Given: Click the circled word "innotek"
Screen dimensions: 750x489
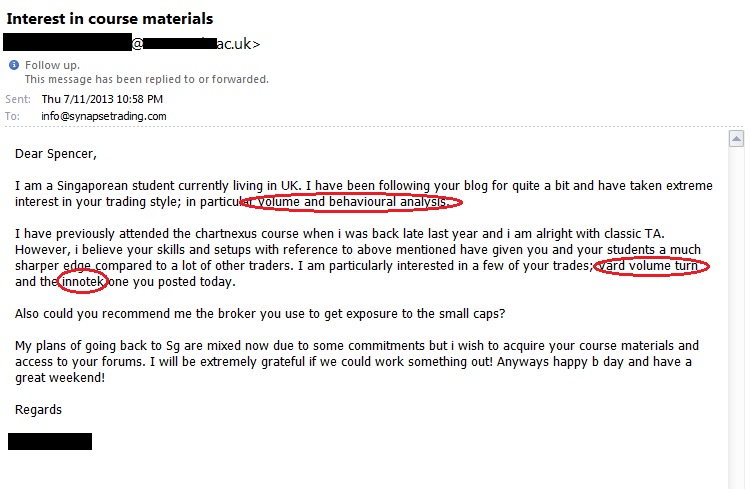Looking at the screenshot, I should tap(82, 282).
